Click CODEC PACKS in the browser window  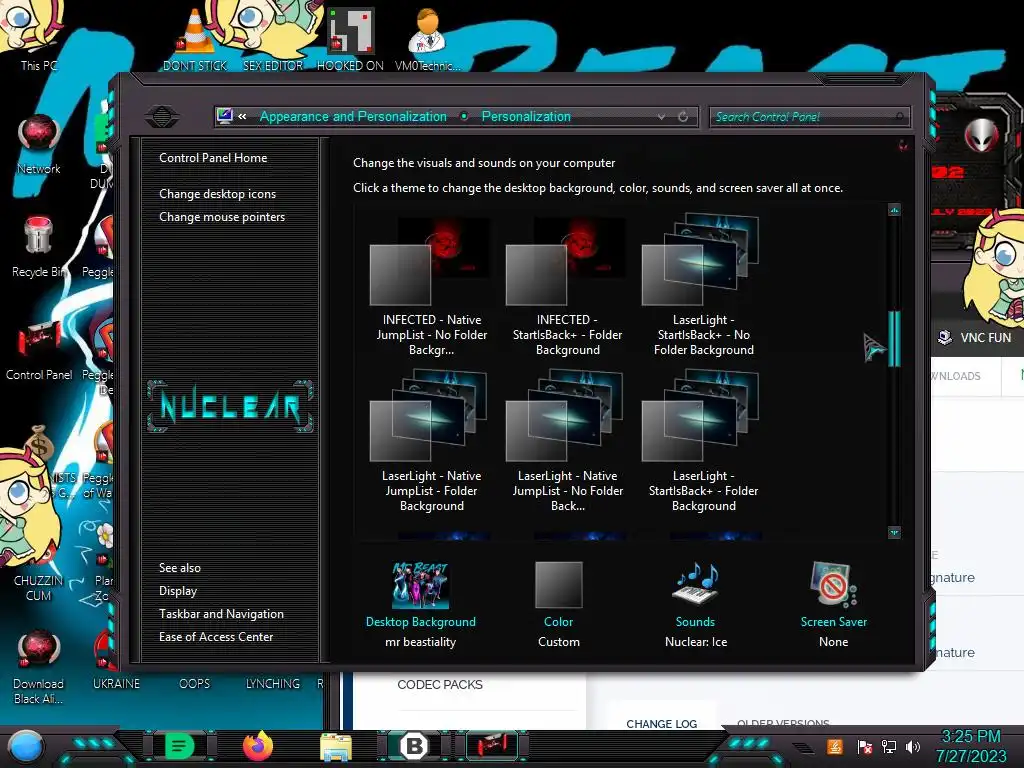440,684
